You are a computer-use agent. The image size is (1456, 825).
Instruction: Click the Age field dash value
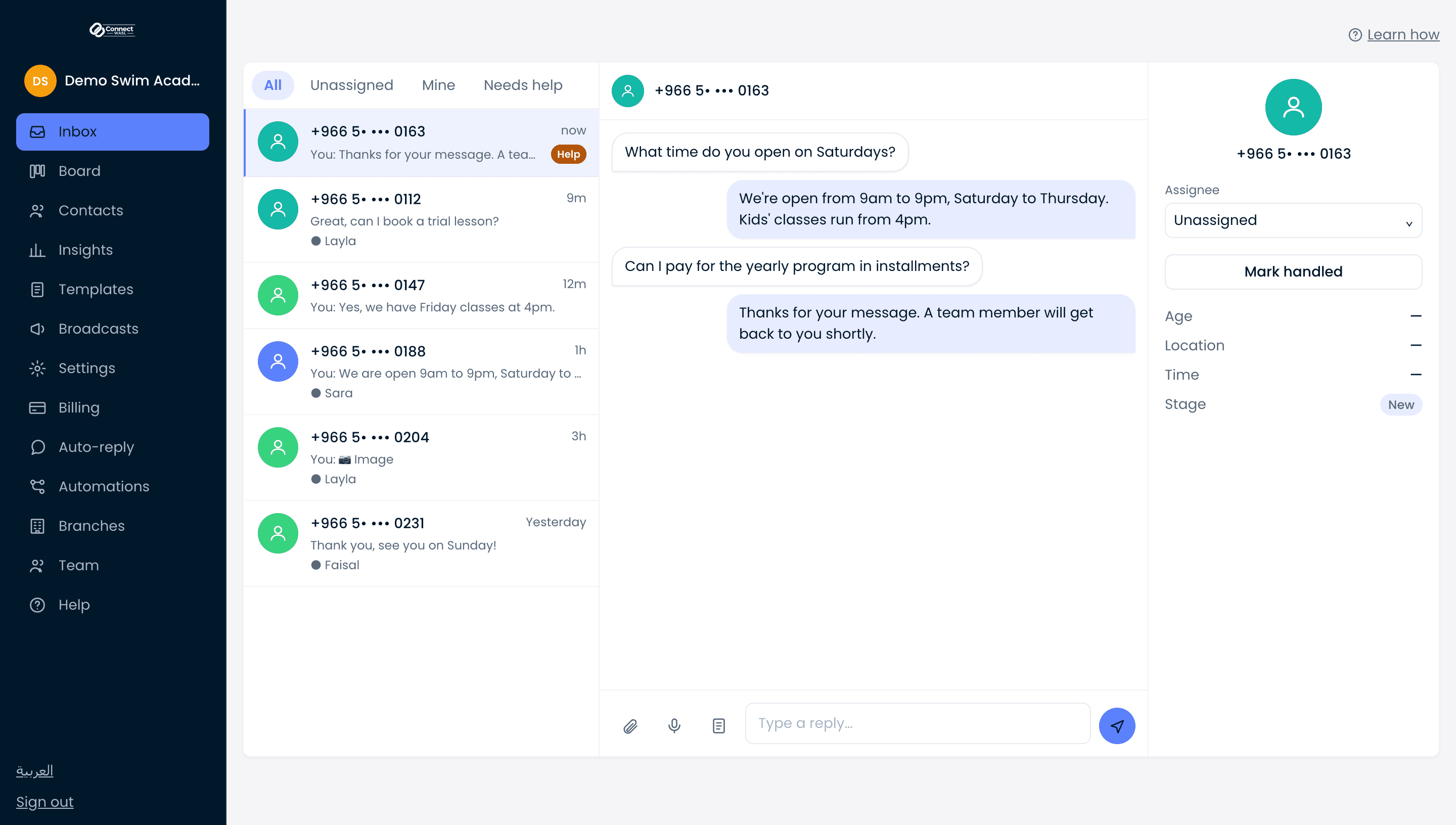pos(1416,316)
